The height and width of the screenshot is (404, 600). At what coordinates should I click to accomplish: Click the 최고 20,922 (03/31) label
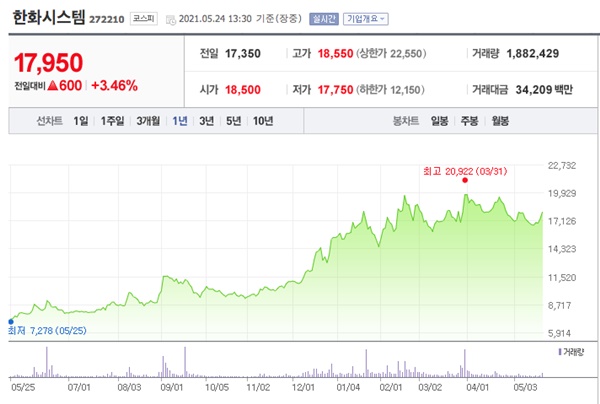[465, 171]
